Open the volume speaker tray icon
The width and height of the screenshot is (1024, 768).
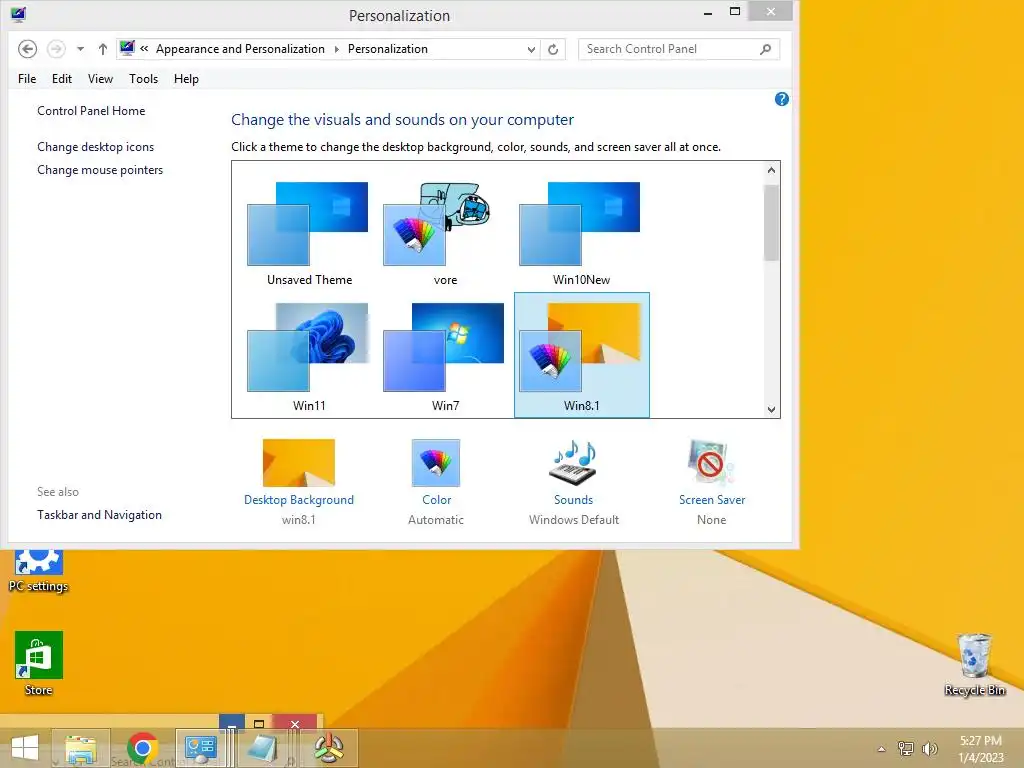point(930,749)
